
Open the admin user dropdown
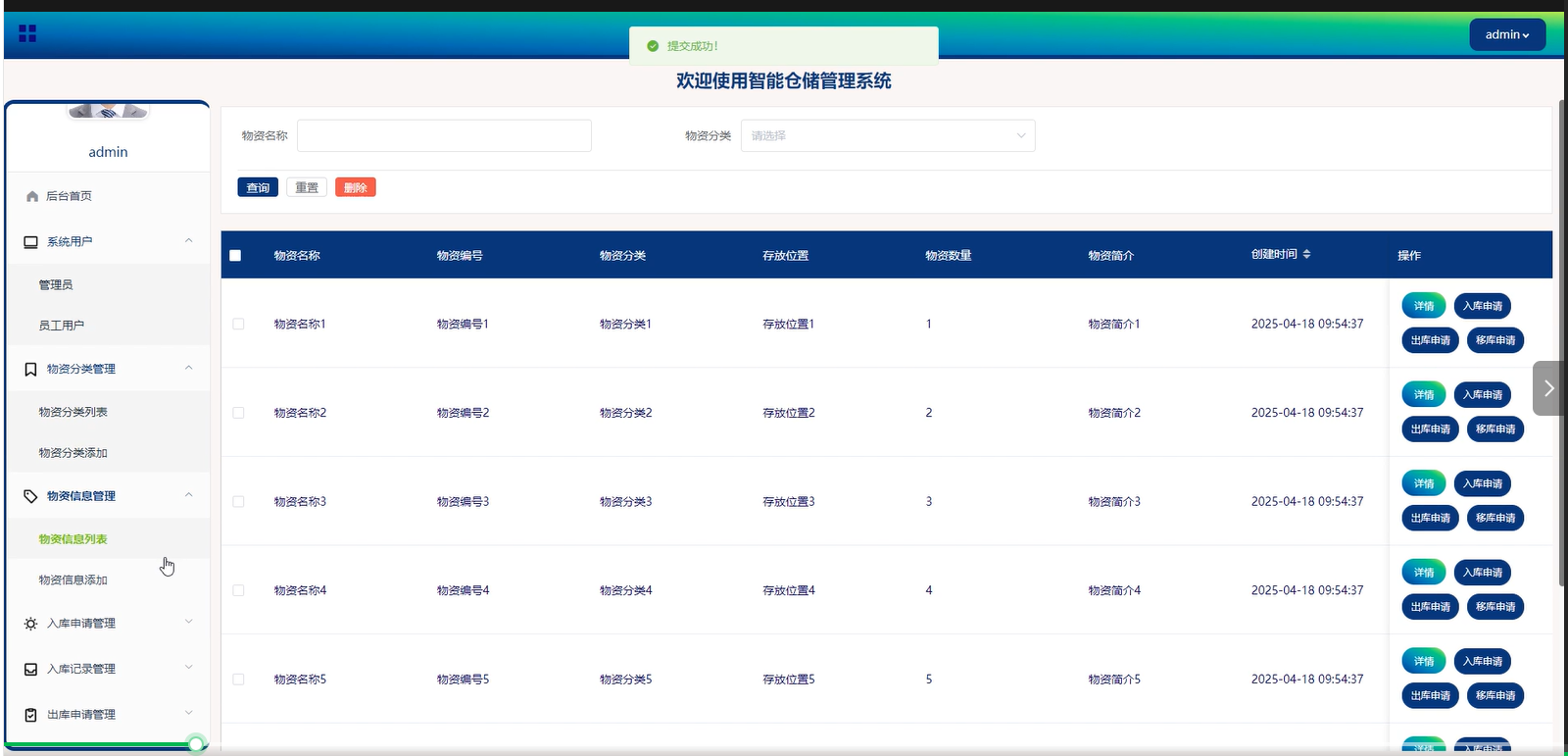coord(1507,34)
